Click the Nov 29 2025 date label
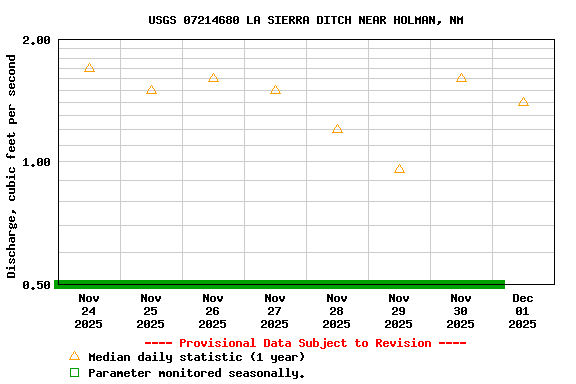This screenshot has height=384, width=576. pyautogui.click(x=399, y=311)
